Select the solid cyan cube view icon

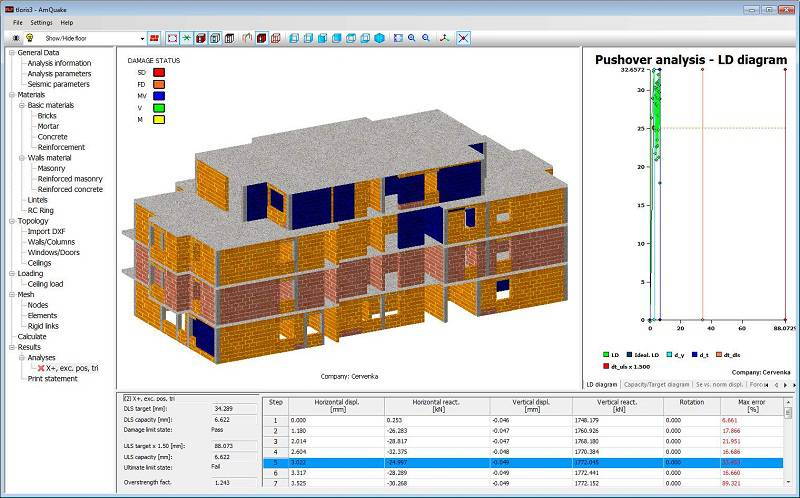(x=379, y=38)
